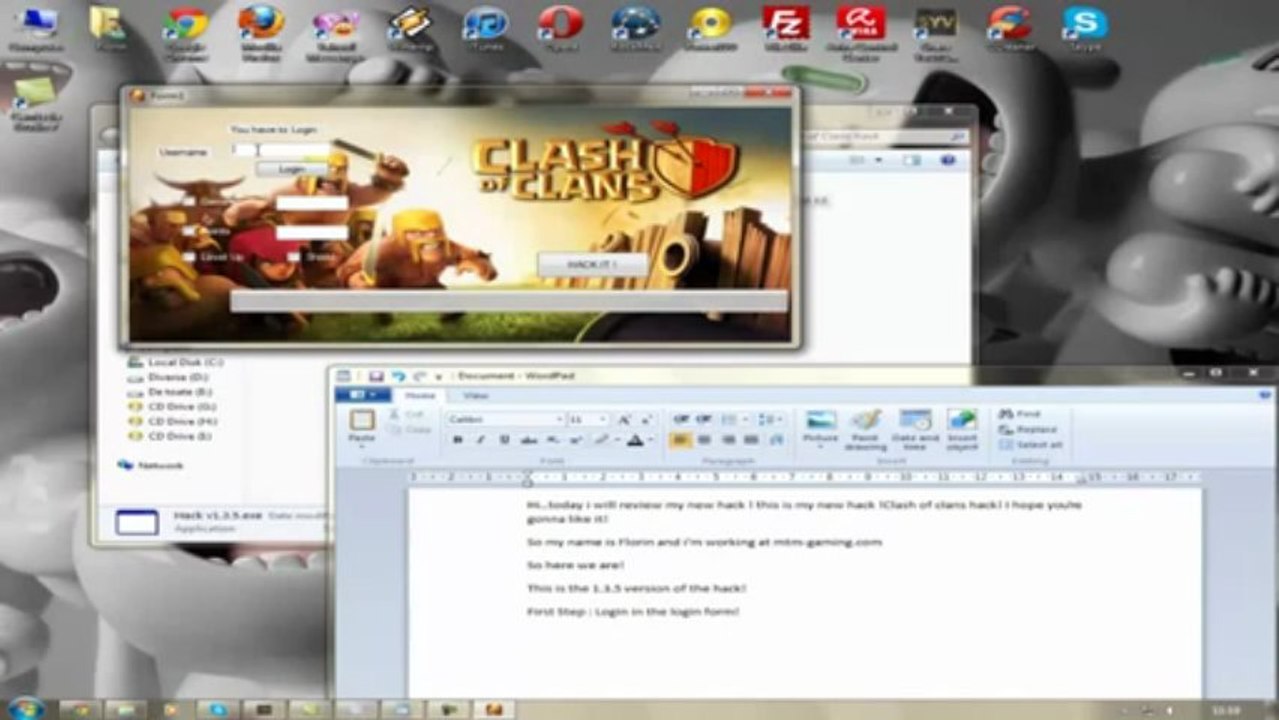Image resolution: width=1279 pixels, height=720 pixels.
Task: Toggle Strikethrough formatting in WordPad
Action: pyautogui.click(x=529, y=440)
